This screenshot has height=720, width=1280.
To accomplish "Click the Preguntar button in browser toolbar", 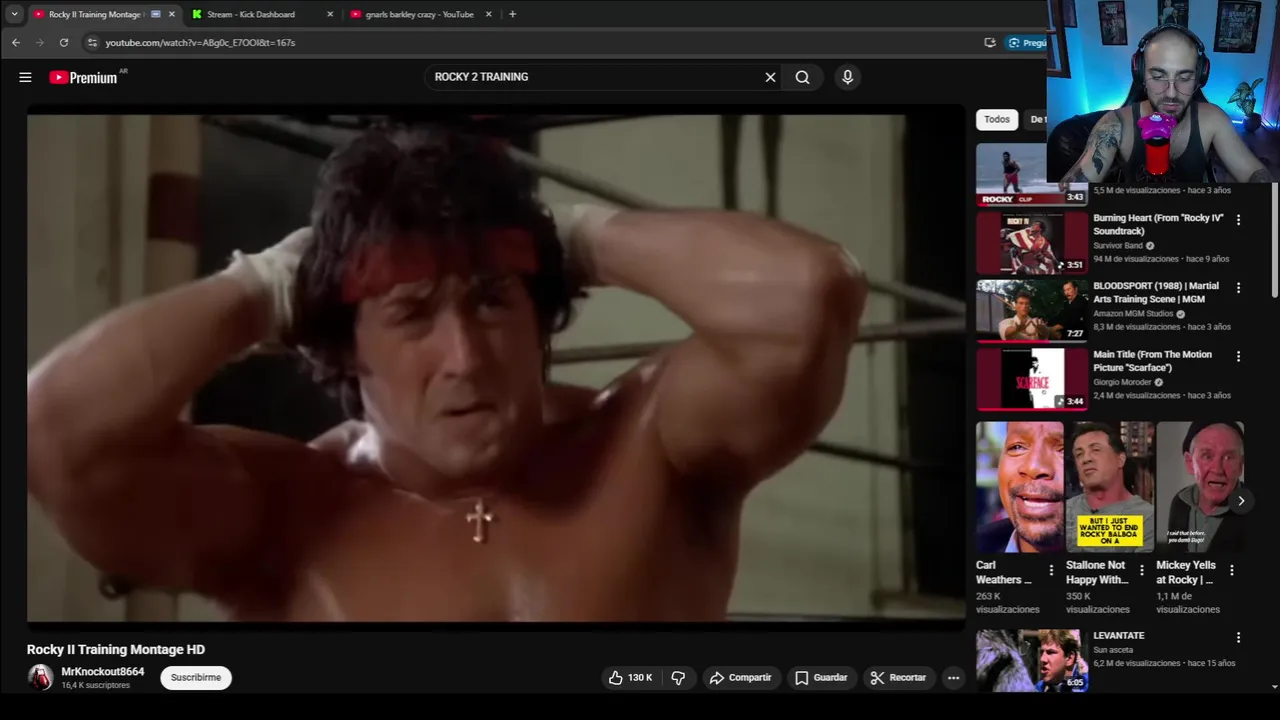I will (x=1026, y=43).
